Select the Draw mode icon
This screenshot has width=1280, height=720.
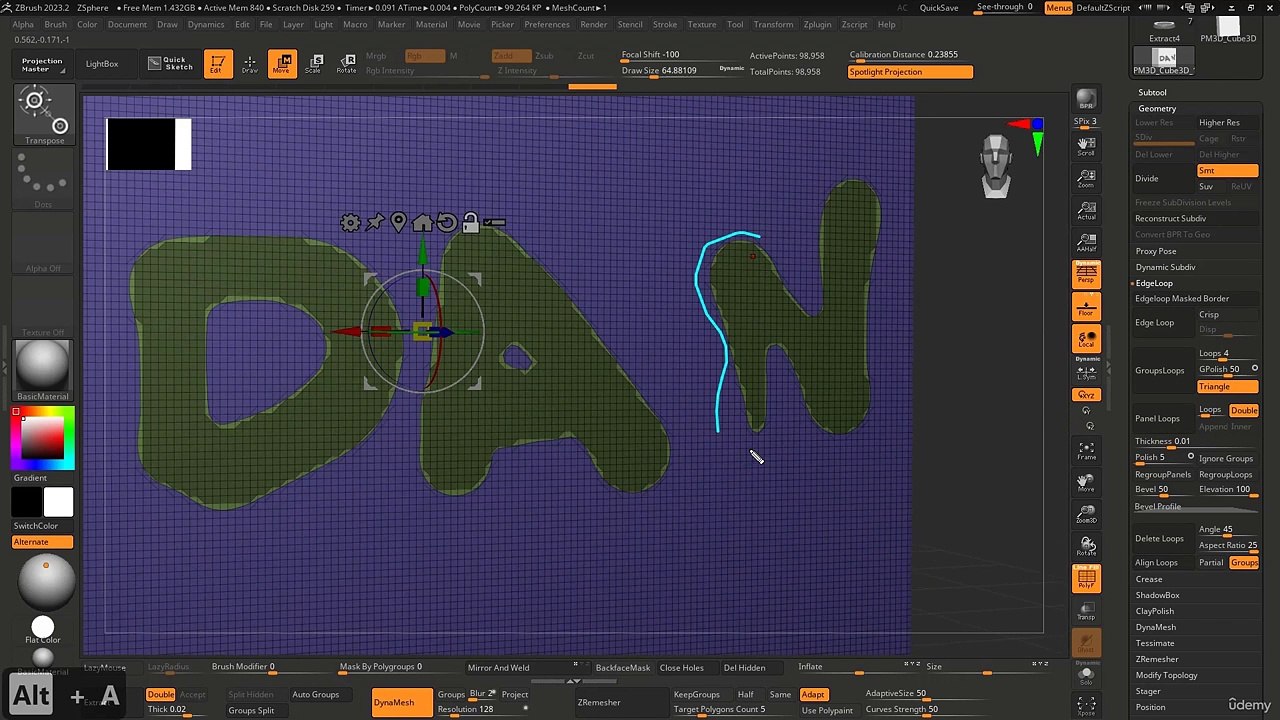point(250,65)
